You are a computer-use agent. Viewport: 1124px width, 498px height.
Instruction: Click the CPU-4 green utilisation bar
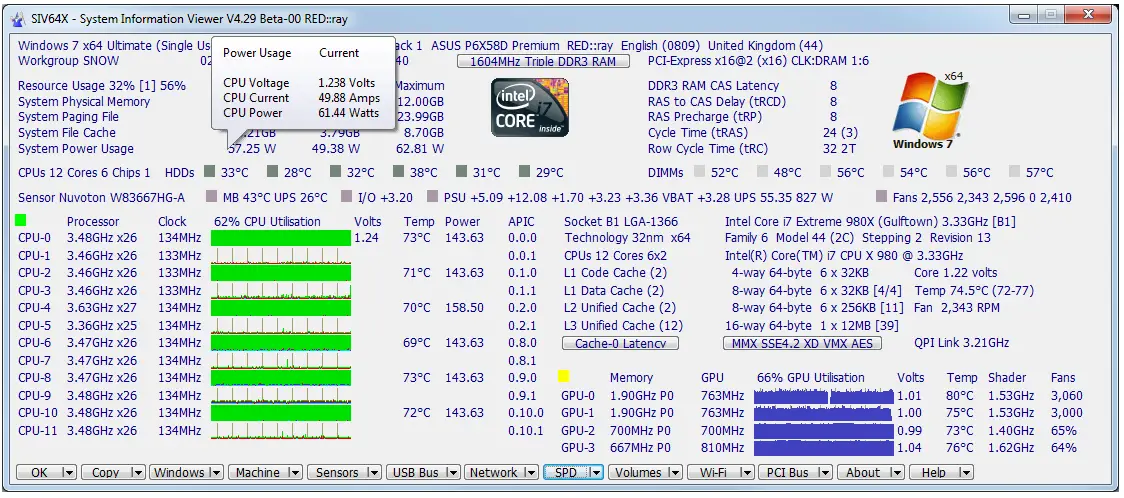(x=281, y=308)
